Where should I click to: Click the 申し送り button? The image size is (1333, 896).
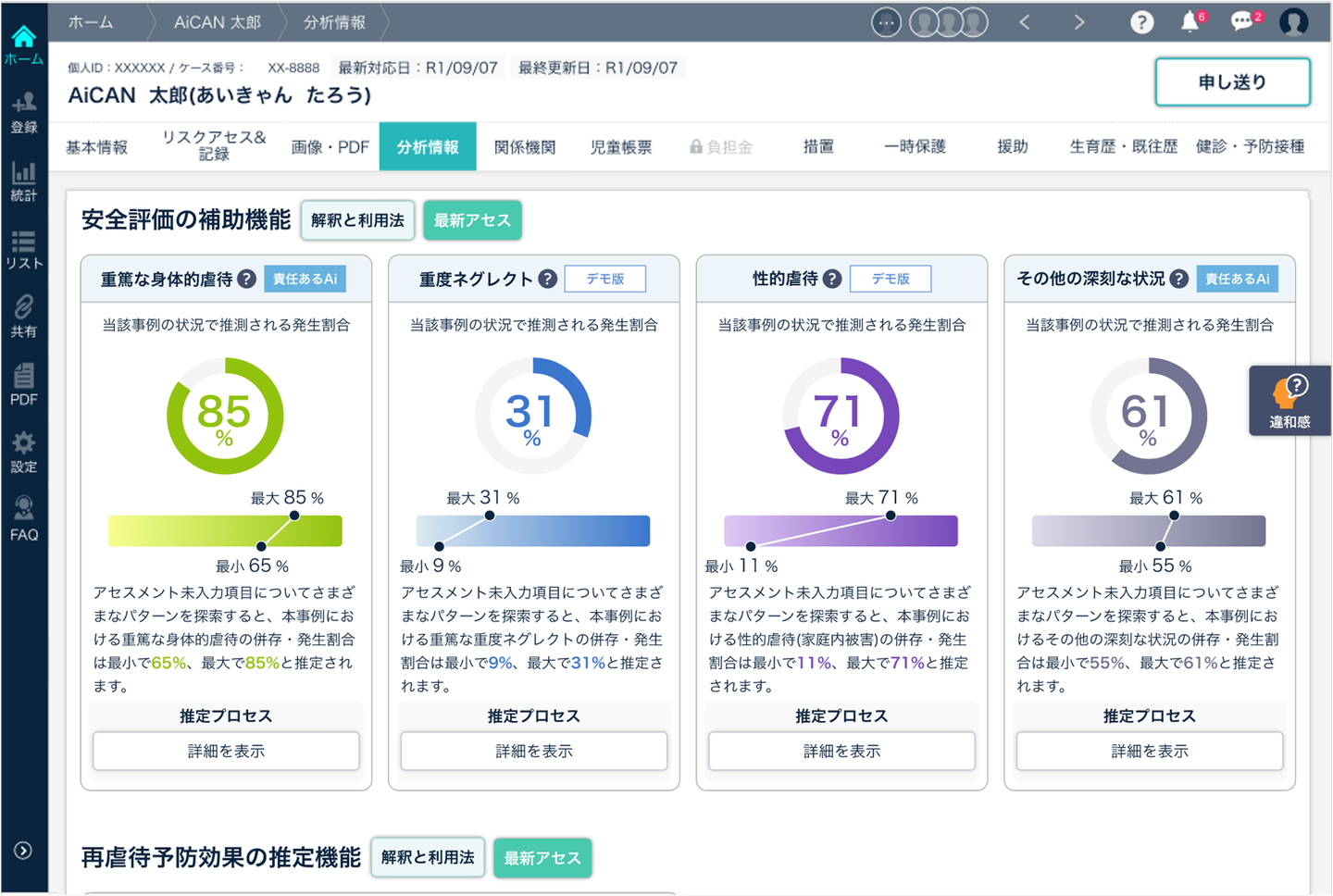[x=1232, y=82]
